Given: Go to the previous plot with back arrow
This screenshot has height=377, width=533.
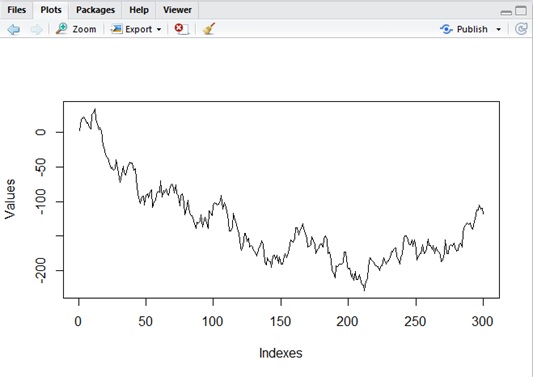Looking at the screenshot, I should pos(14,29).
